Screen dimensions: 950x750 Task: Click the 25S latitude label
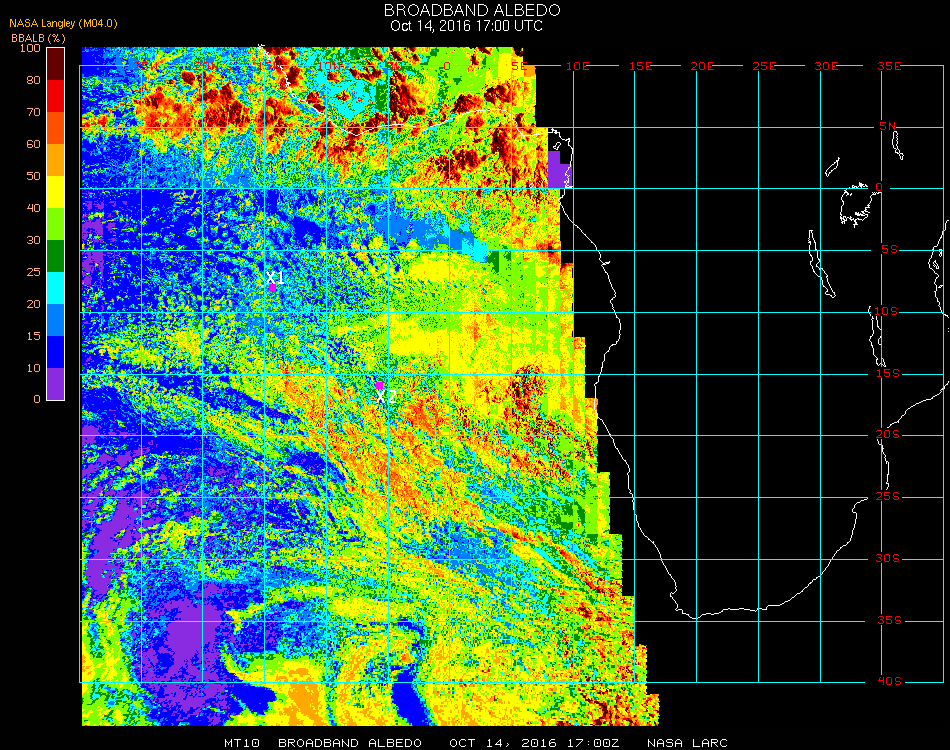coord(888,497)
